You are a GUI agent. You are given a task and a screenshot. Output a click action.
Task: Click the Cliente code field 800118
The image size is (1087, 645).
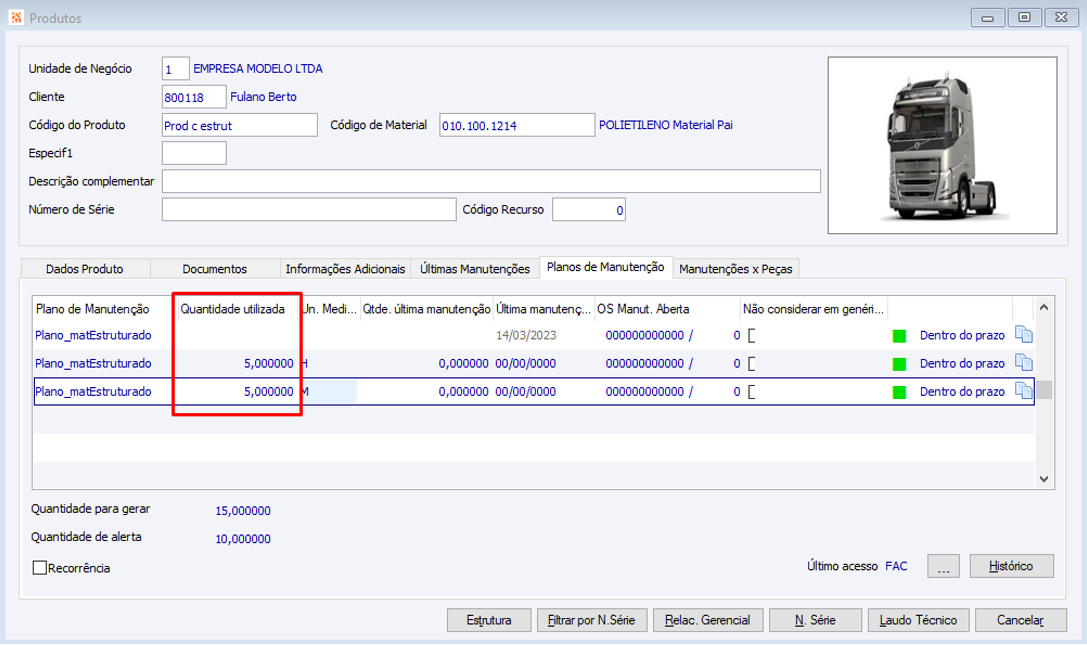tap(194, 97)
